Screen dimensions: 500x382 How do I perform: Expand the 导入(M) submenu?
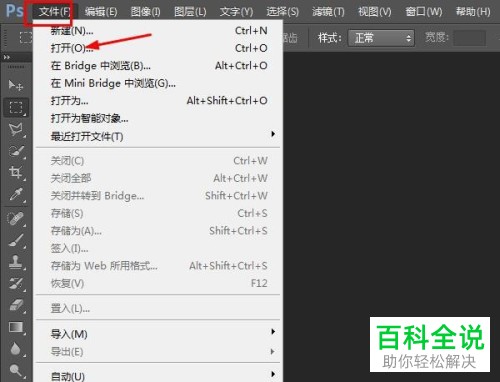[x=158, y=334]
